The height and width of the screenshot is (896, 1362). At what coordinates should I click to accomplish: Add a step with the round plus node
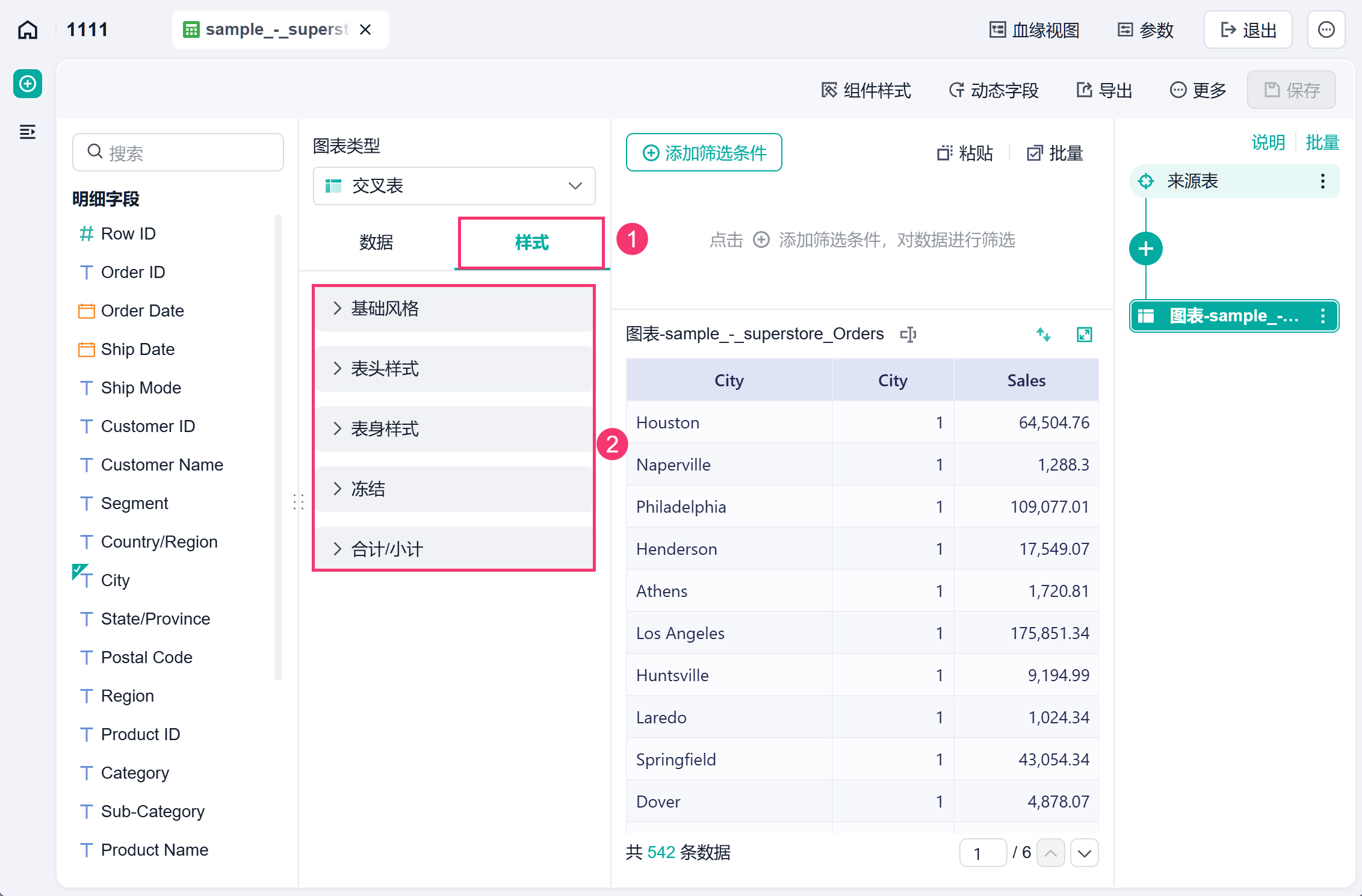coord(1146,249)
